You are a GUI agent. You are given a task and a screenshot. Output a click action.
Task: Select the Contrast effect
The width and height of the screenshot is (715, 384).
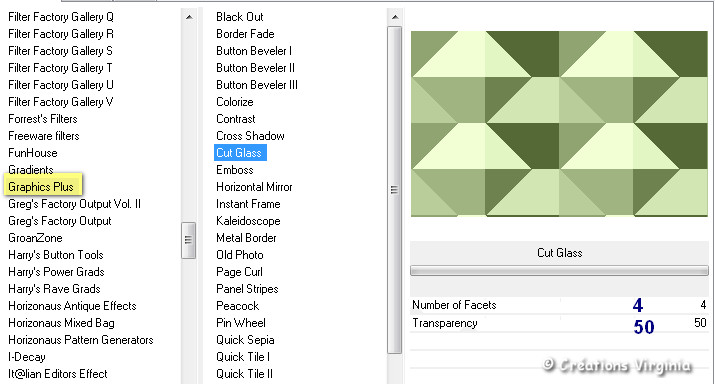(236, 119)
